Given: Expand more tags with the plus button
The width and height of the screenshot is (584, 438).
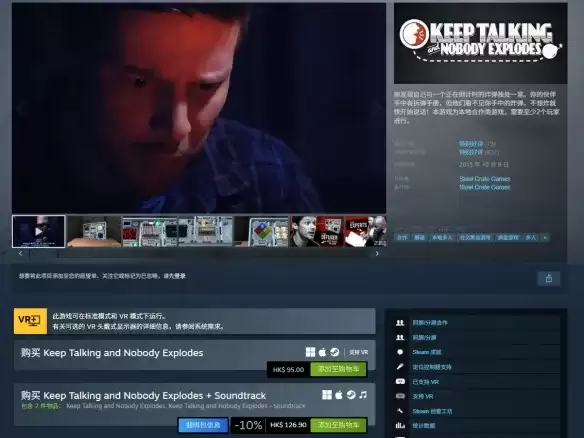Looking at the screenshot, I should [545, 237].
